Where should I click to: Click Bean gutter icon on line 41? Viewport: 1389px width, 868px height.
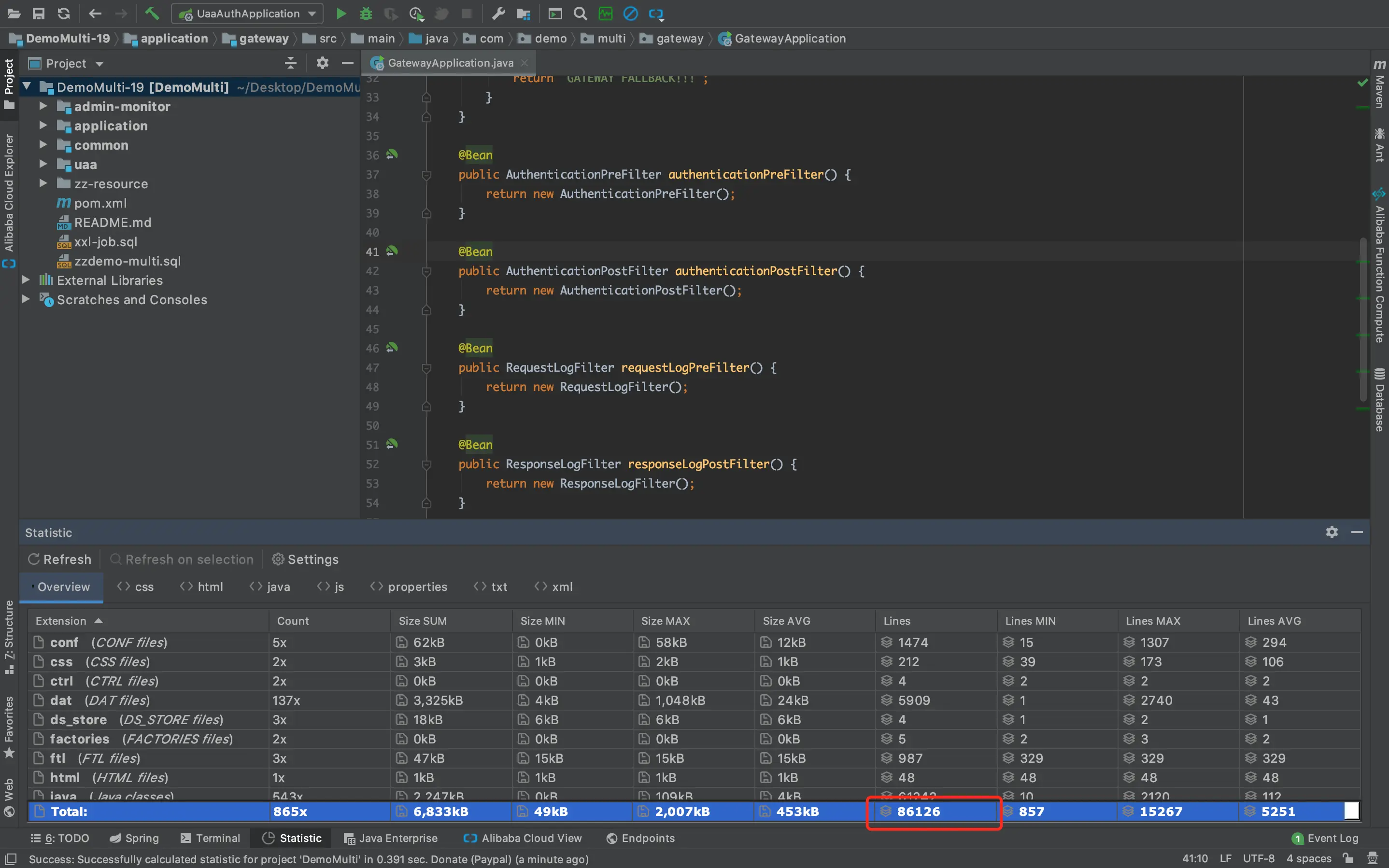pyautogui.click(x=392, y=251)
